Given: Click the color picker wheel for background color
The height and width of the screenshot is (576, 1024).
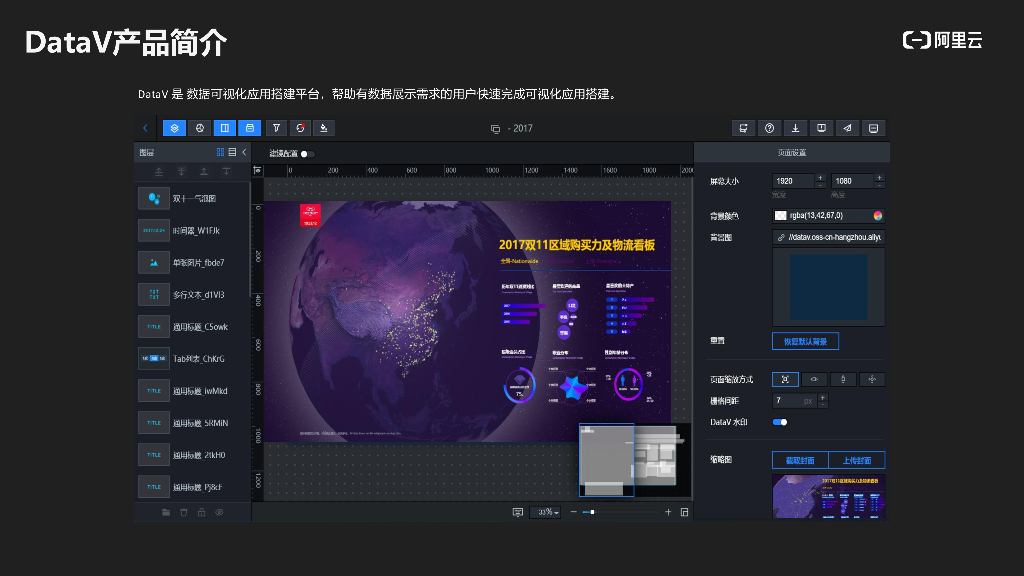Looking at the screenshot, I should (x=877, y=215).
